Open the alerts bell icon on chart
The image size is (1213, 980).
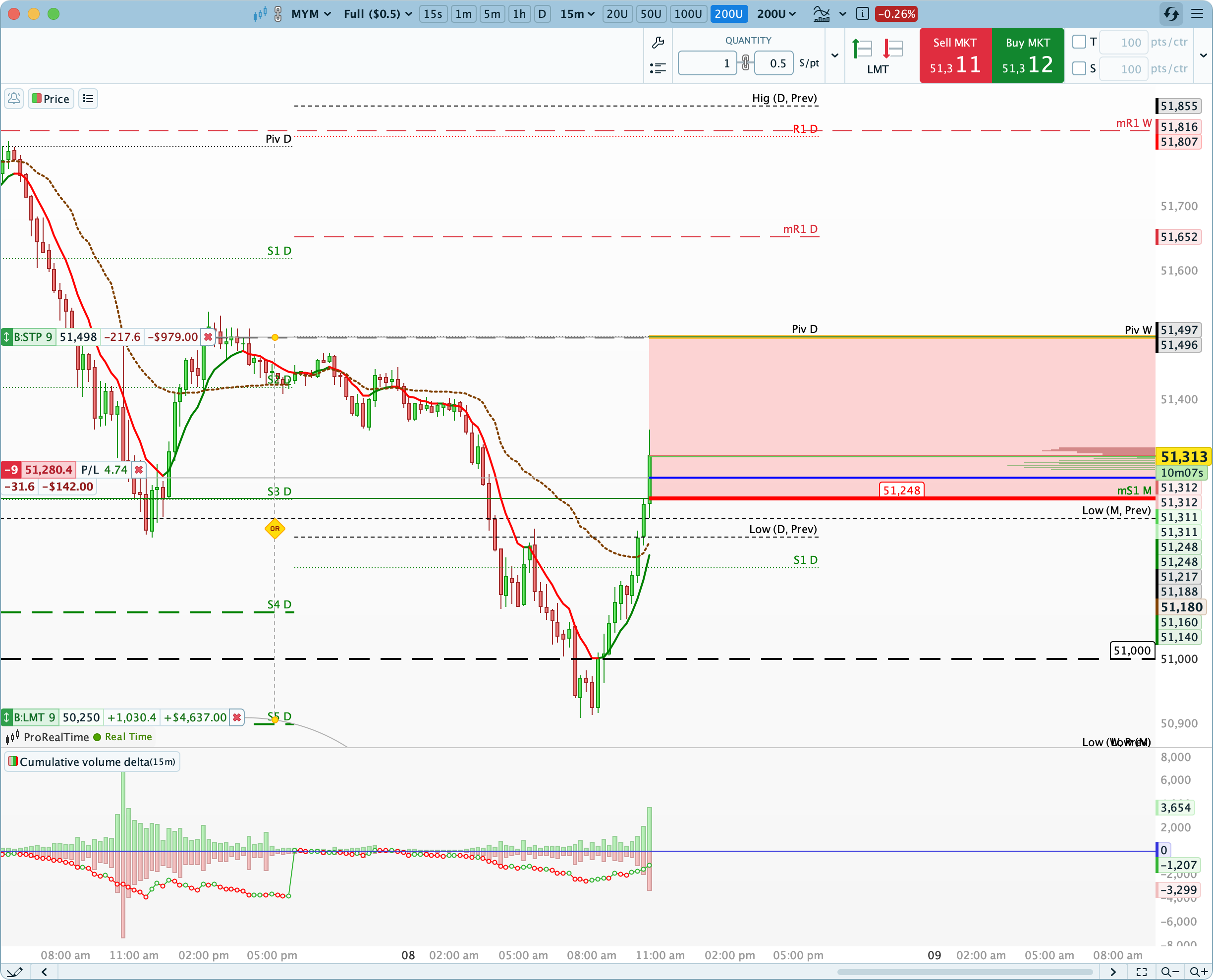pyautogui.click(x=14, y=99)
